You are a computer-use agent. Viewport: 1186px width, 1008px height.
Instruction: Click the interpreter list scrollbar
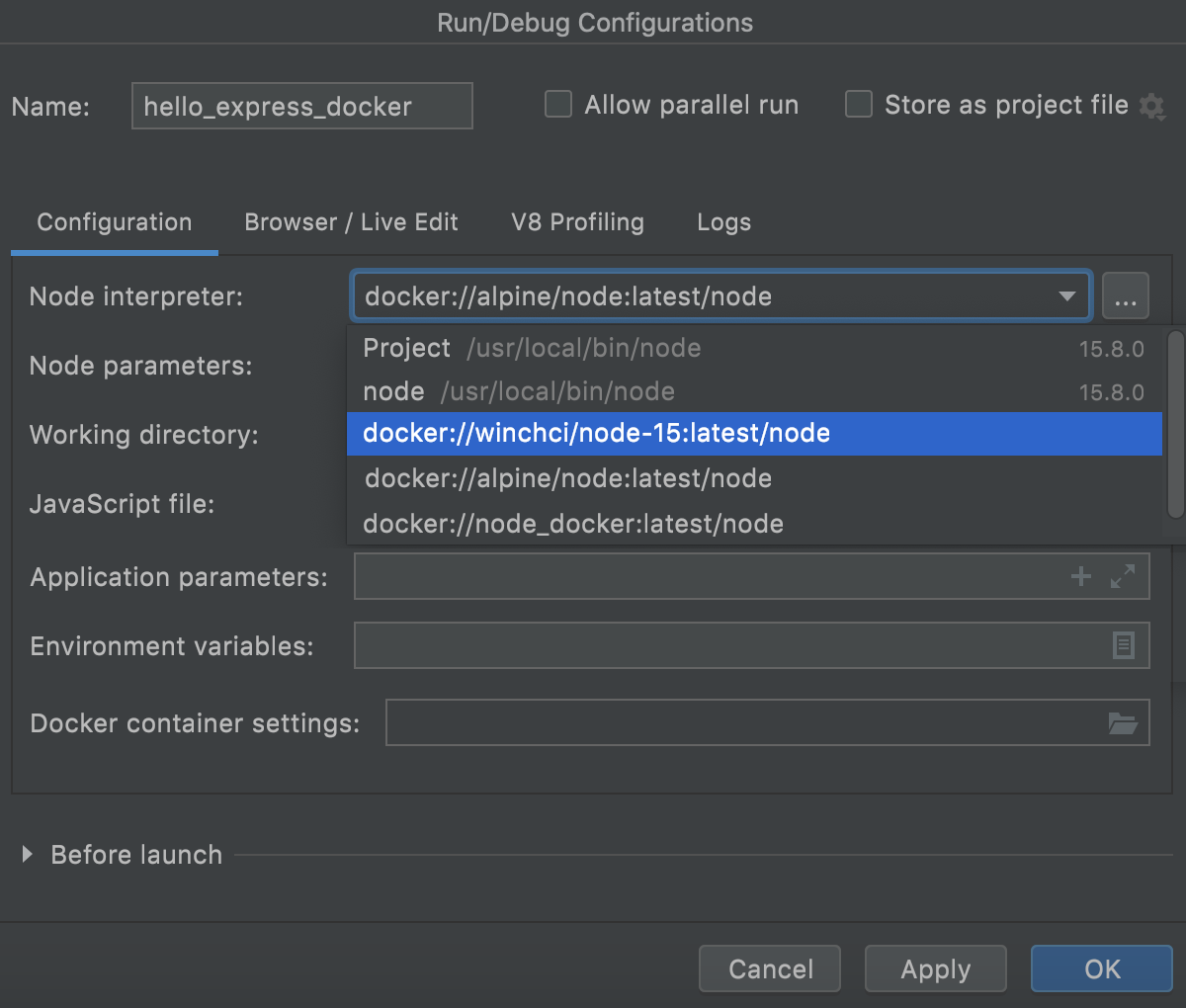click(x=1174, y=425)
